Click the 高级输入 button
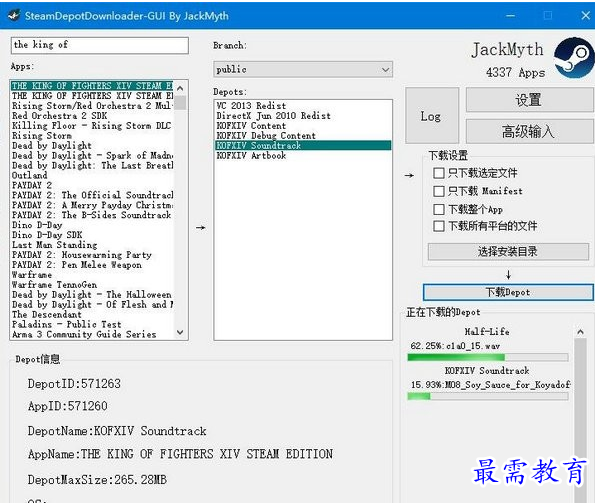This screenshot has width=595, height=503. 529,131
